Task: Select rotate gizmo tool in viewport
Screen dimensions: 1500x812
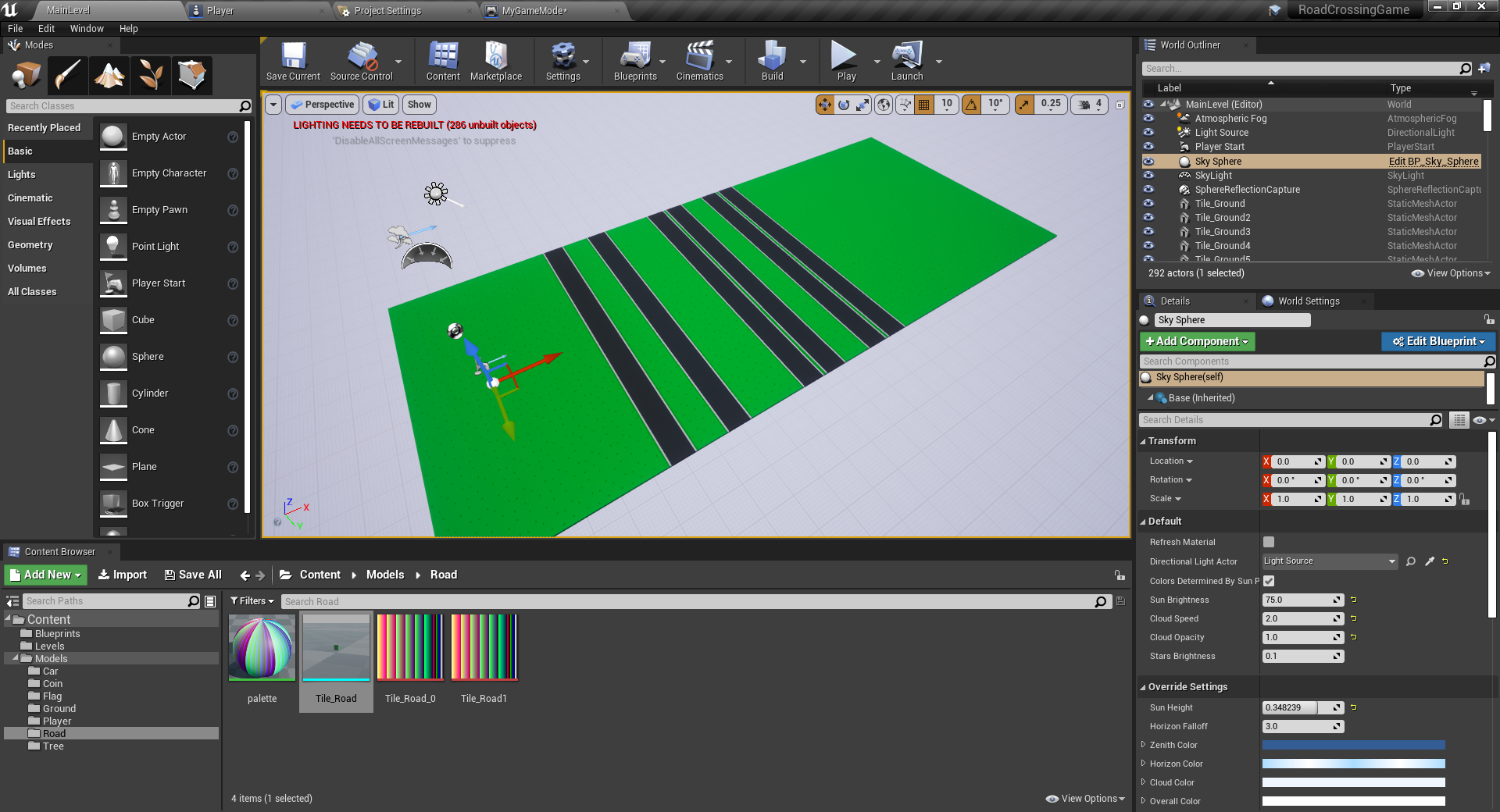Action: pyautogui.click(x=844, y=105)
